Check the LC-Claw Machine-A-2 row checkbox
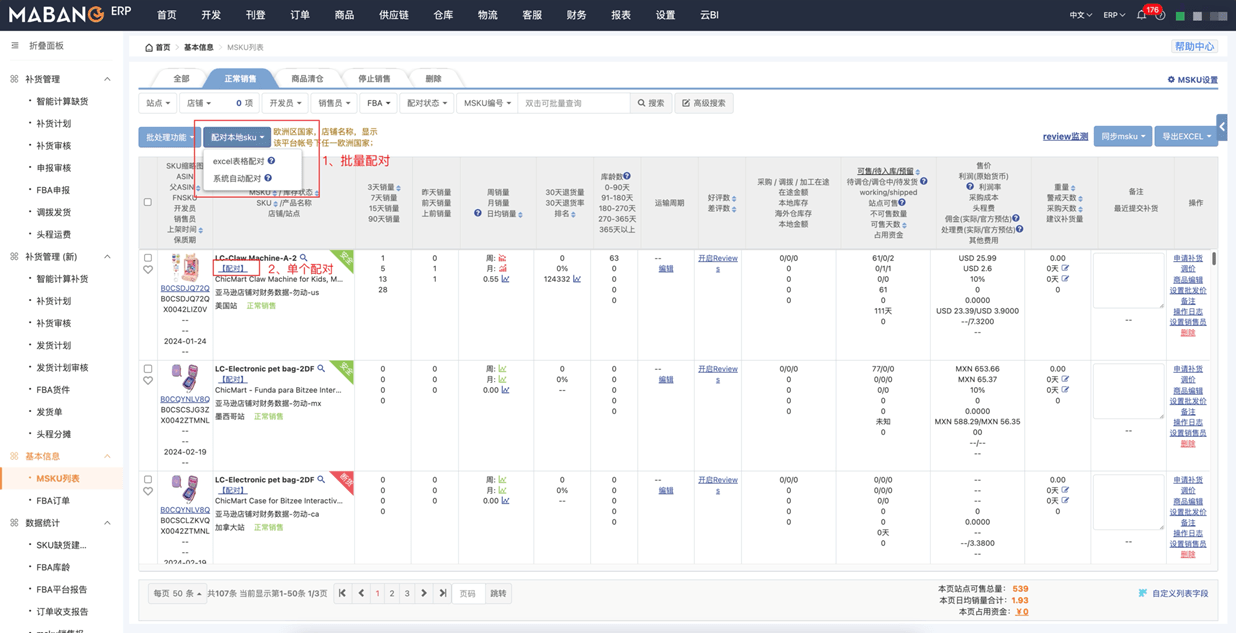 tap(148, 258)
